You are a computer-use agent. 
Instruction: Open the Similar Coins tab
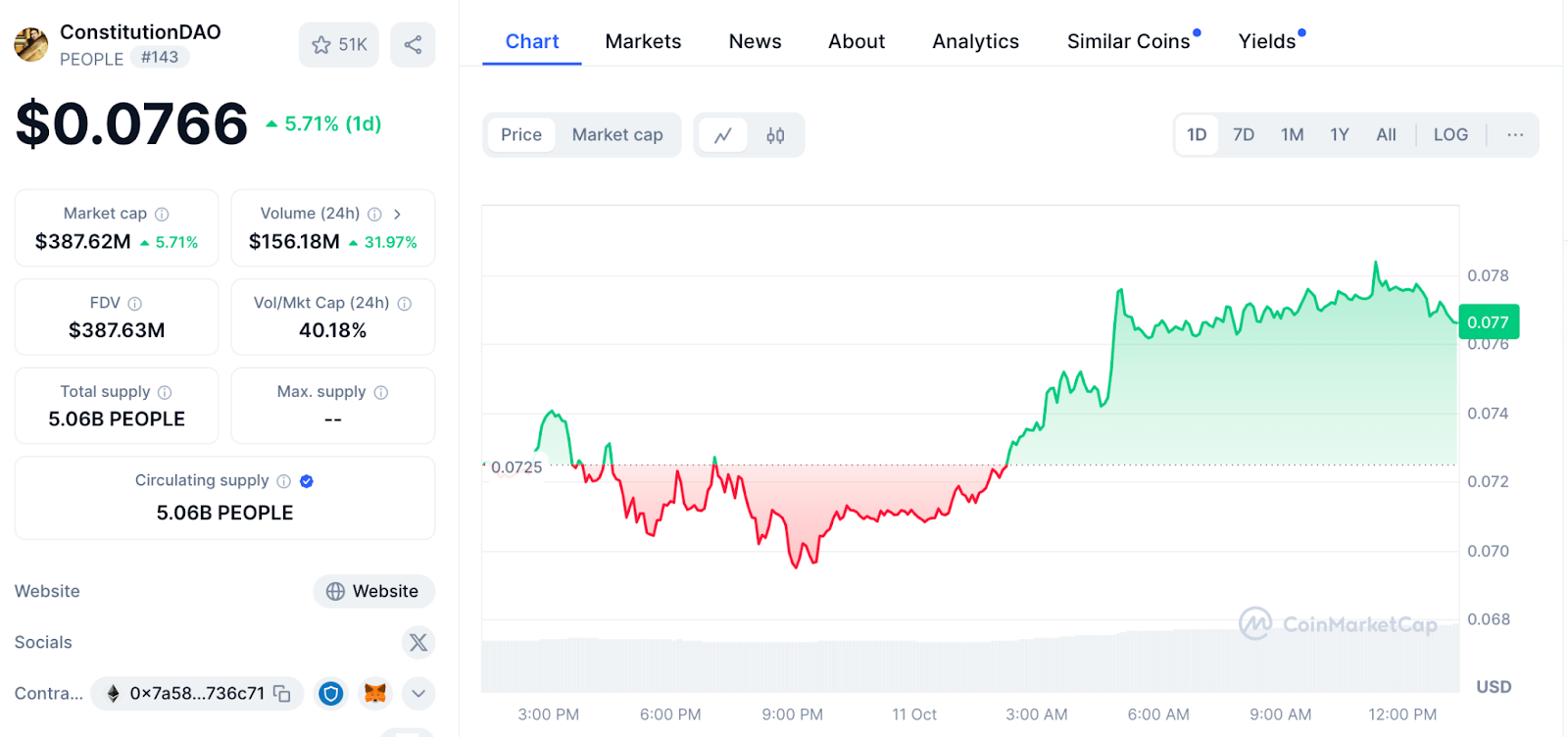pyautogui.click(x=1129, y=41)
